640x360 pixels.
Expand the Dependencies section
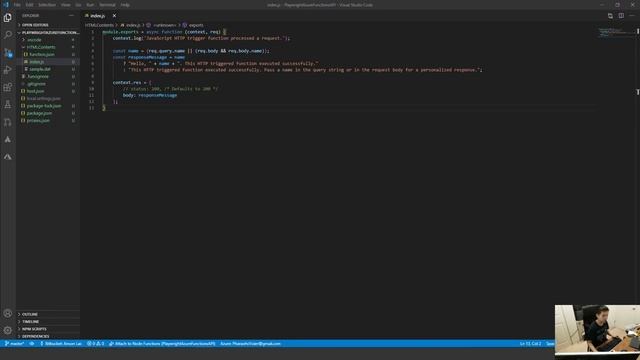(x=48, y=336)
